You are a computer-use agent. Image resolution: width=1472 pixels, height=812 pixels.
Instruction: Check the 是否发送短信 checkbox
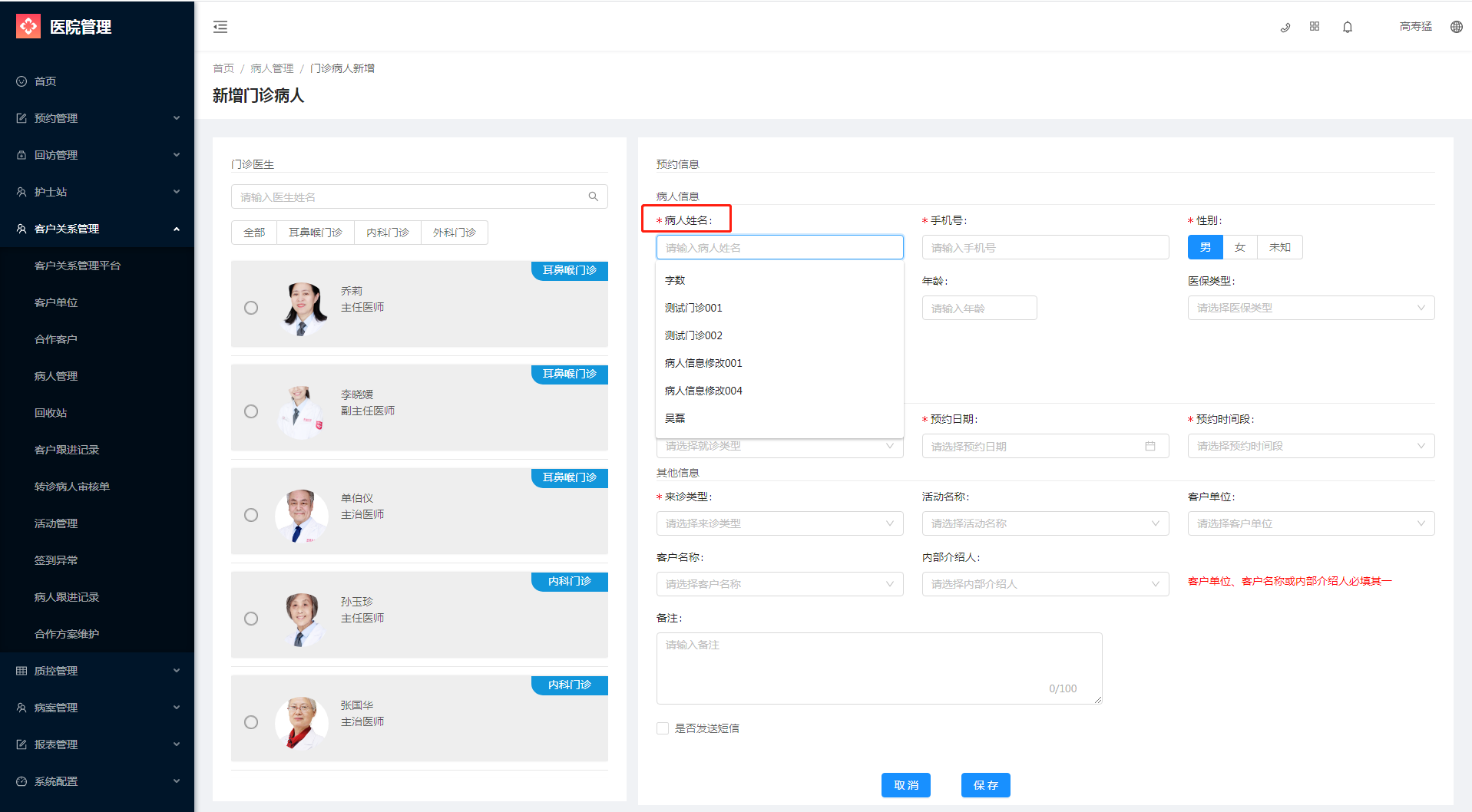pos(663,728)
